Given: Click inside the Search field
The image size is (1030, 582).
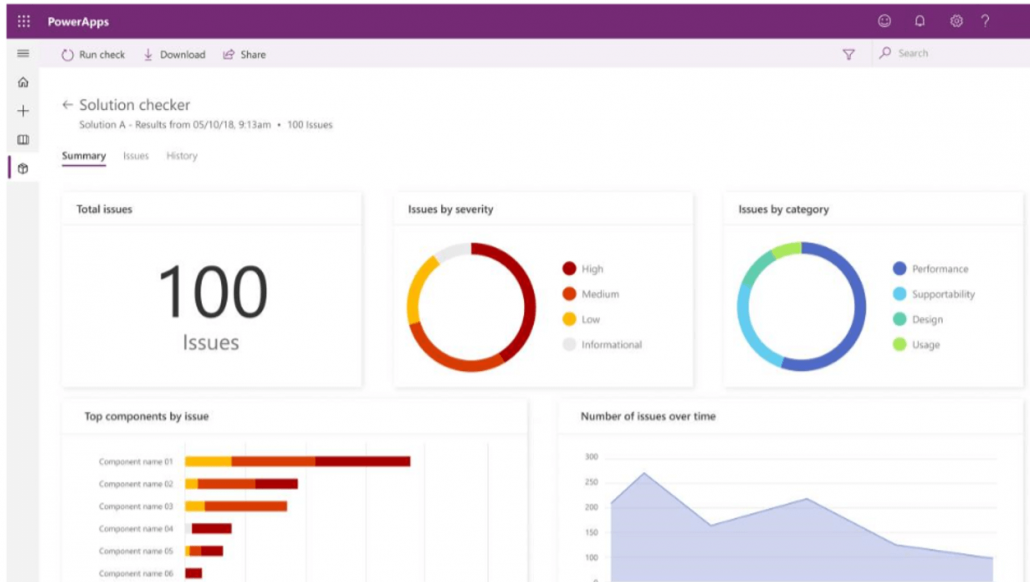Looking at the screenshot, I should (930, 53).
